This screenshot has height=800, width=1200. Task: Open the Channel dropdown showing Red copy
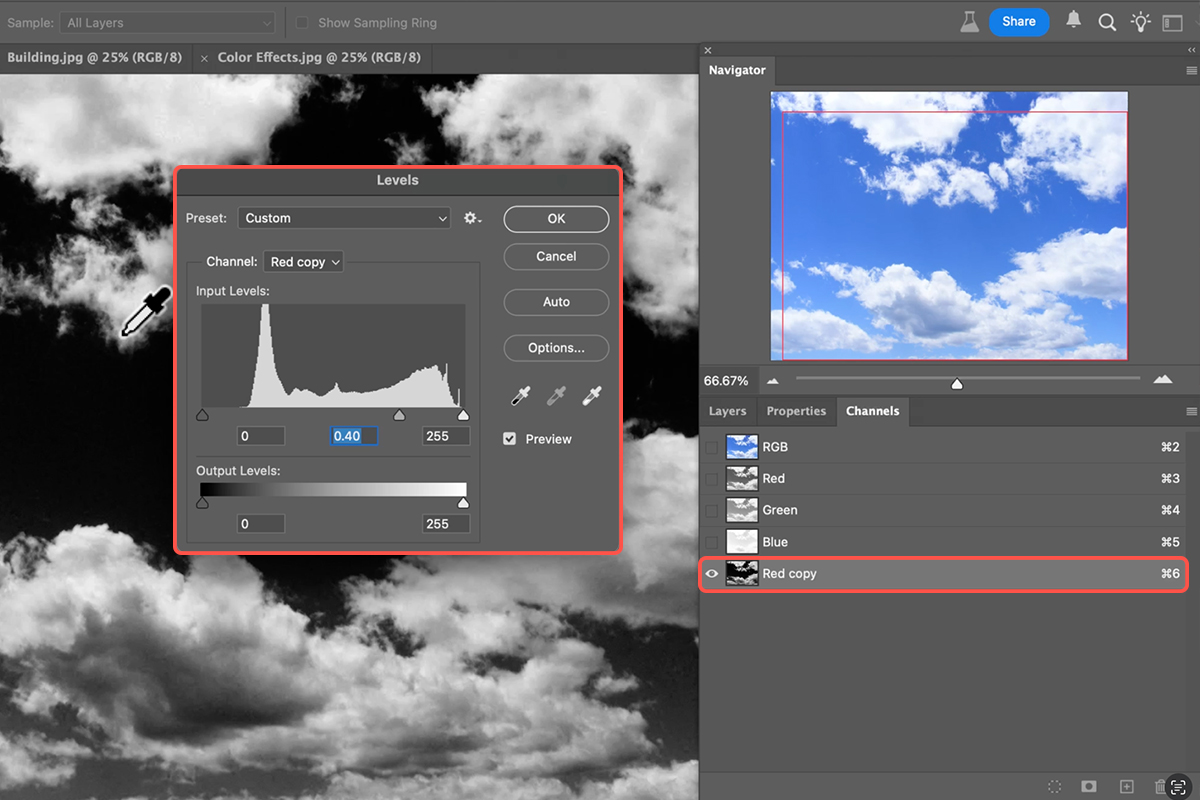coord(304,262)
